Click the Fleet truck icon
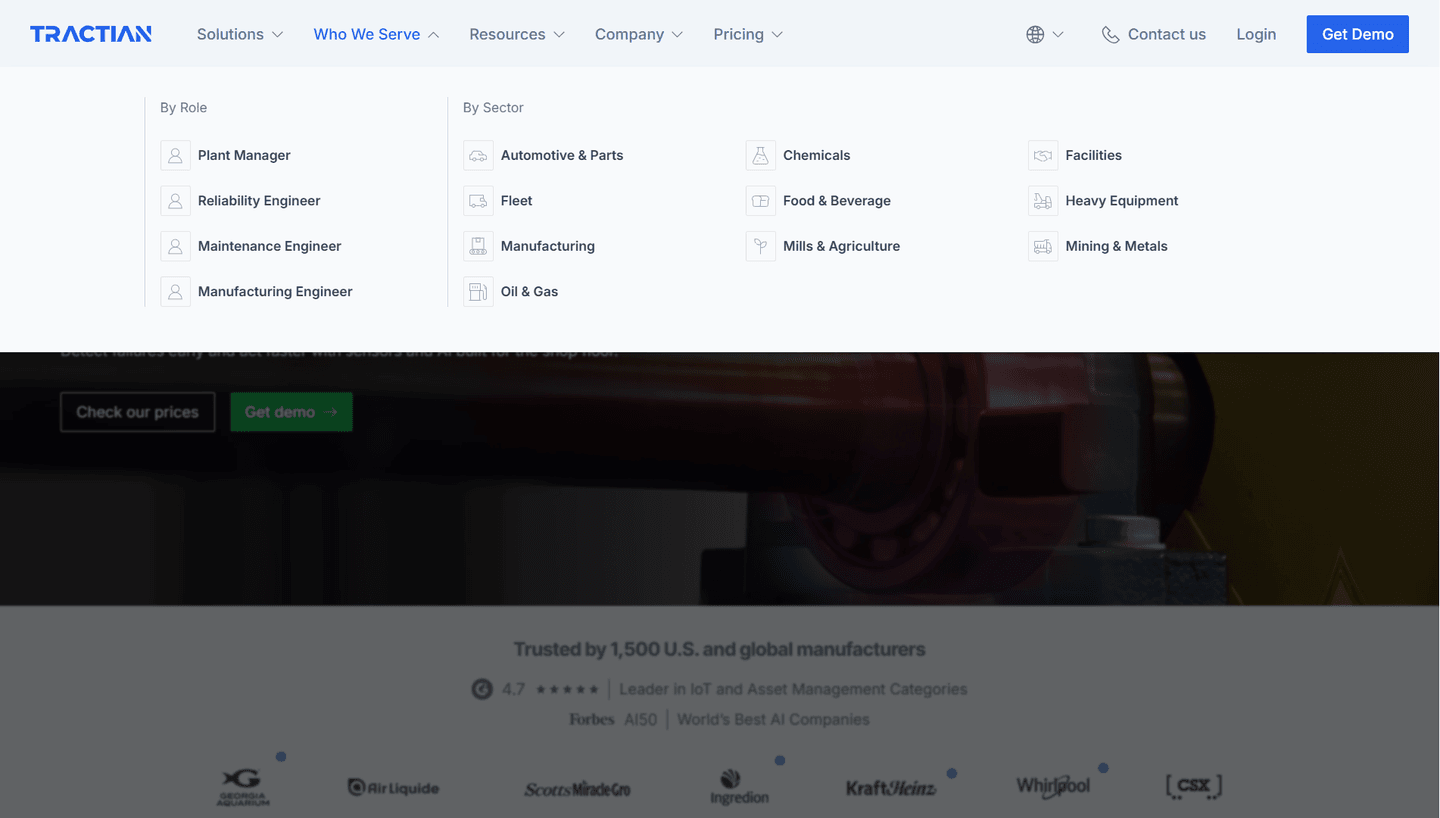The height and width of the screenshot is (818, 1440). [478, 201]
